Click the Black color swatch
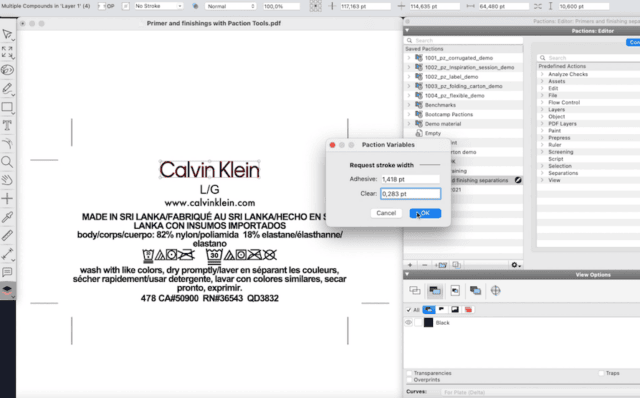Viewport: 640px width, 398px height. point(428,322)
